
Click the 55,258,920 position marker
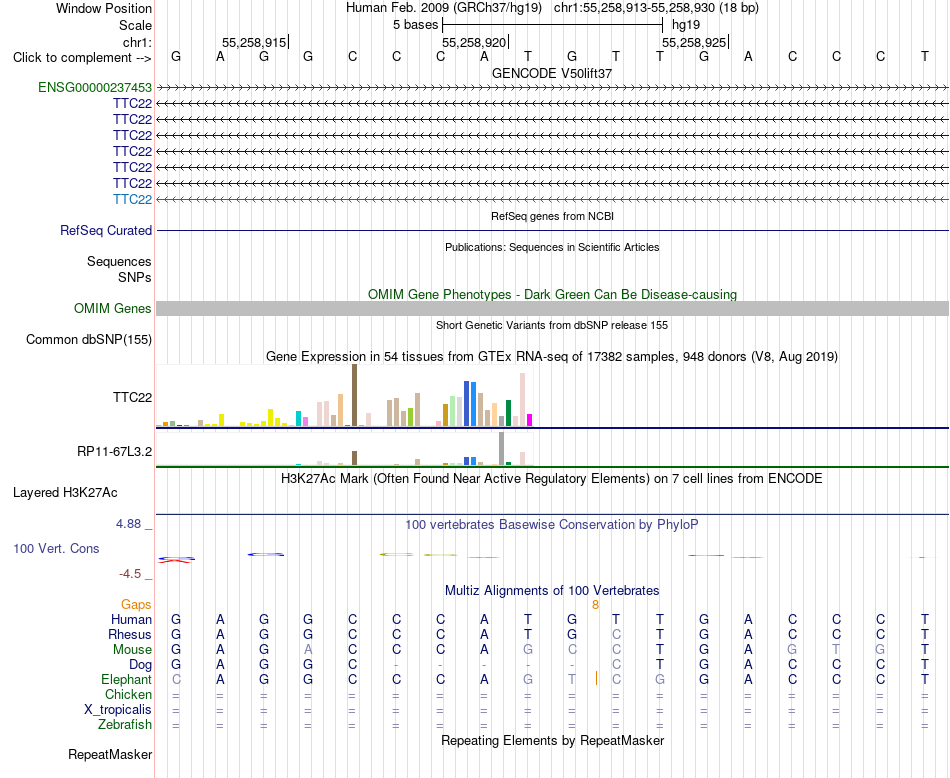click(x=474, y=42)
